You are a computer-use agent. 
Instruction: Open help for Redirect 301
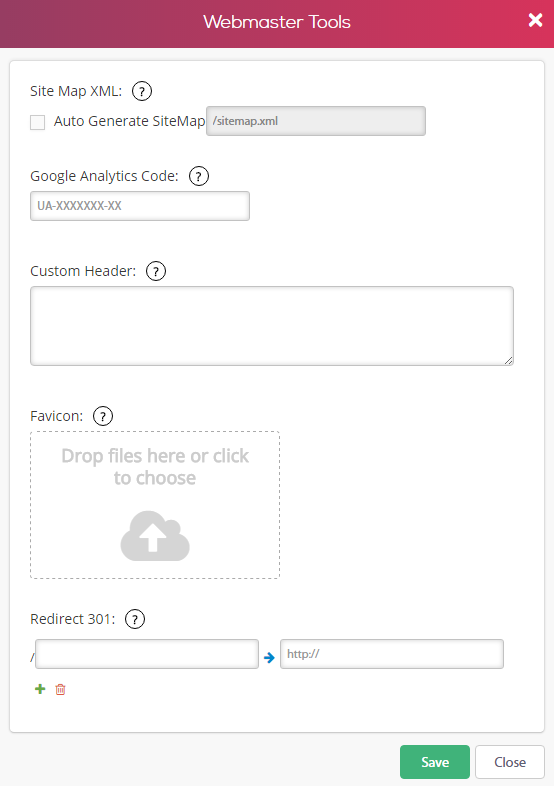pyautogui.click(x=135, y=619)
